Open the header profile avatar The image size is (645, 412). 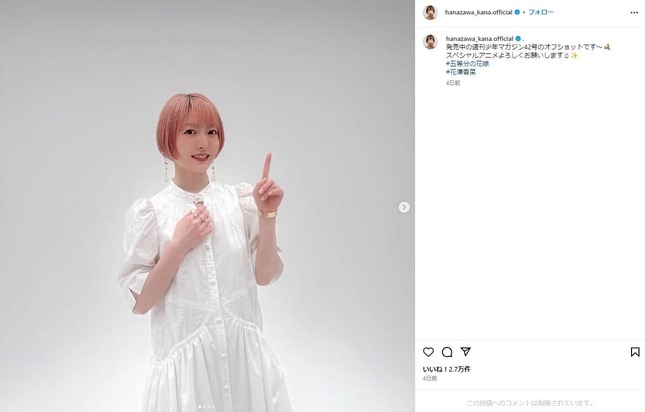[430, 12]
